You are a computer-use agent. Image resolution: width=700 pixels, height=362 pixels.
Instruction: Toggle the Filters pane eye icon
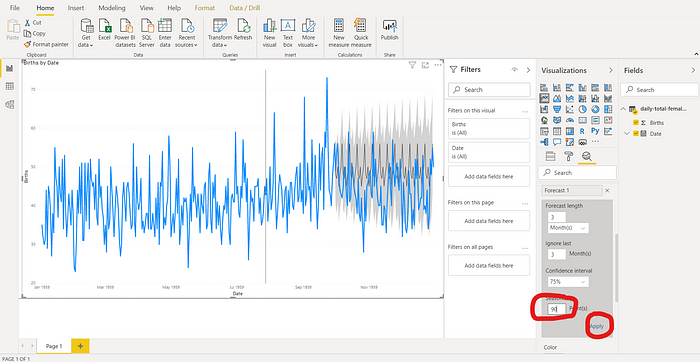tap(514, 70)
